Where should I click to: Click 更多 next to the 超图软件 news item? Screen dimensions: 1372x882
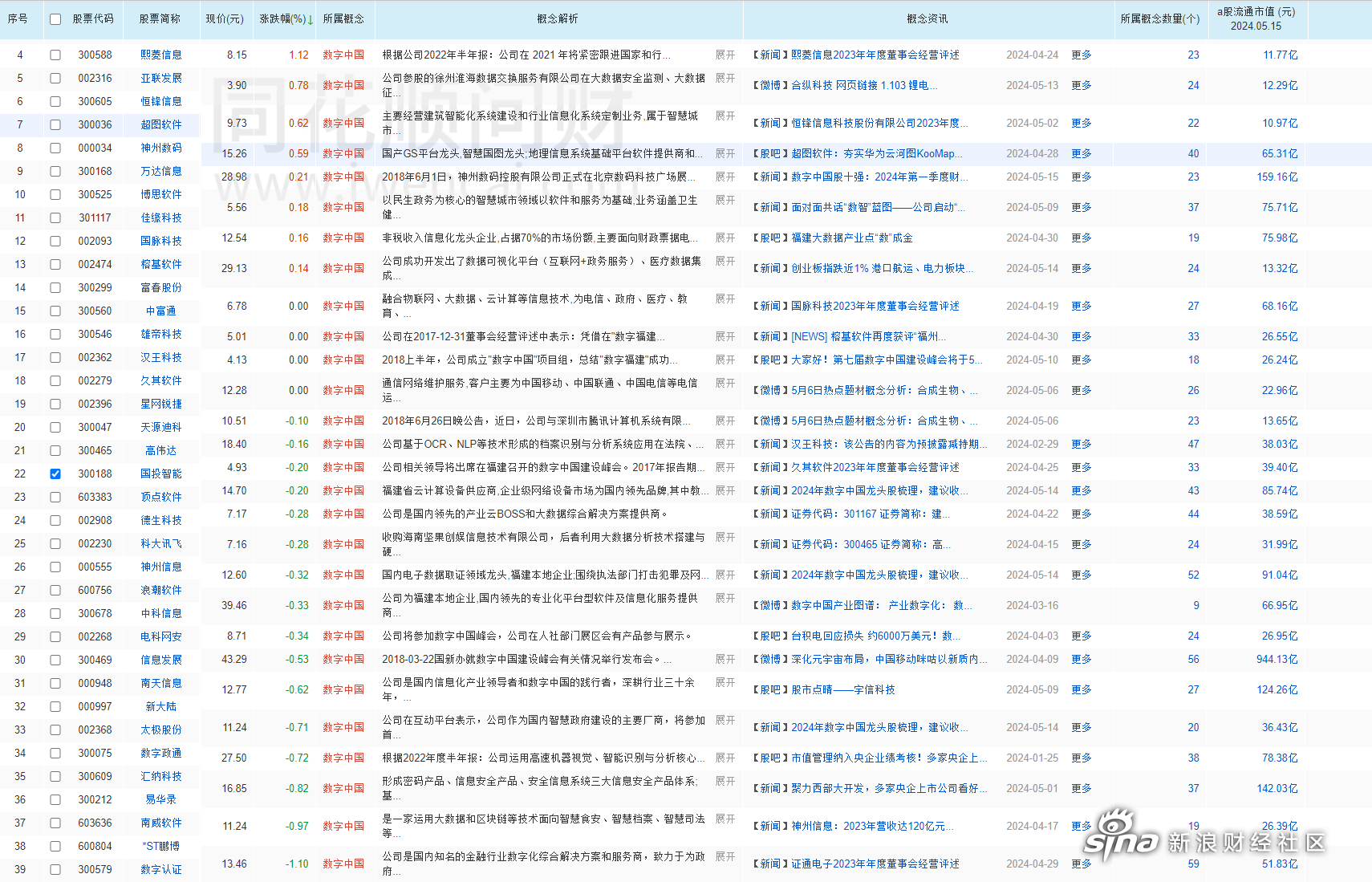click(1081, 153)
